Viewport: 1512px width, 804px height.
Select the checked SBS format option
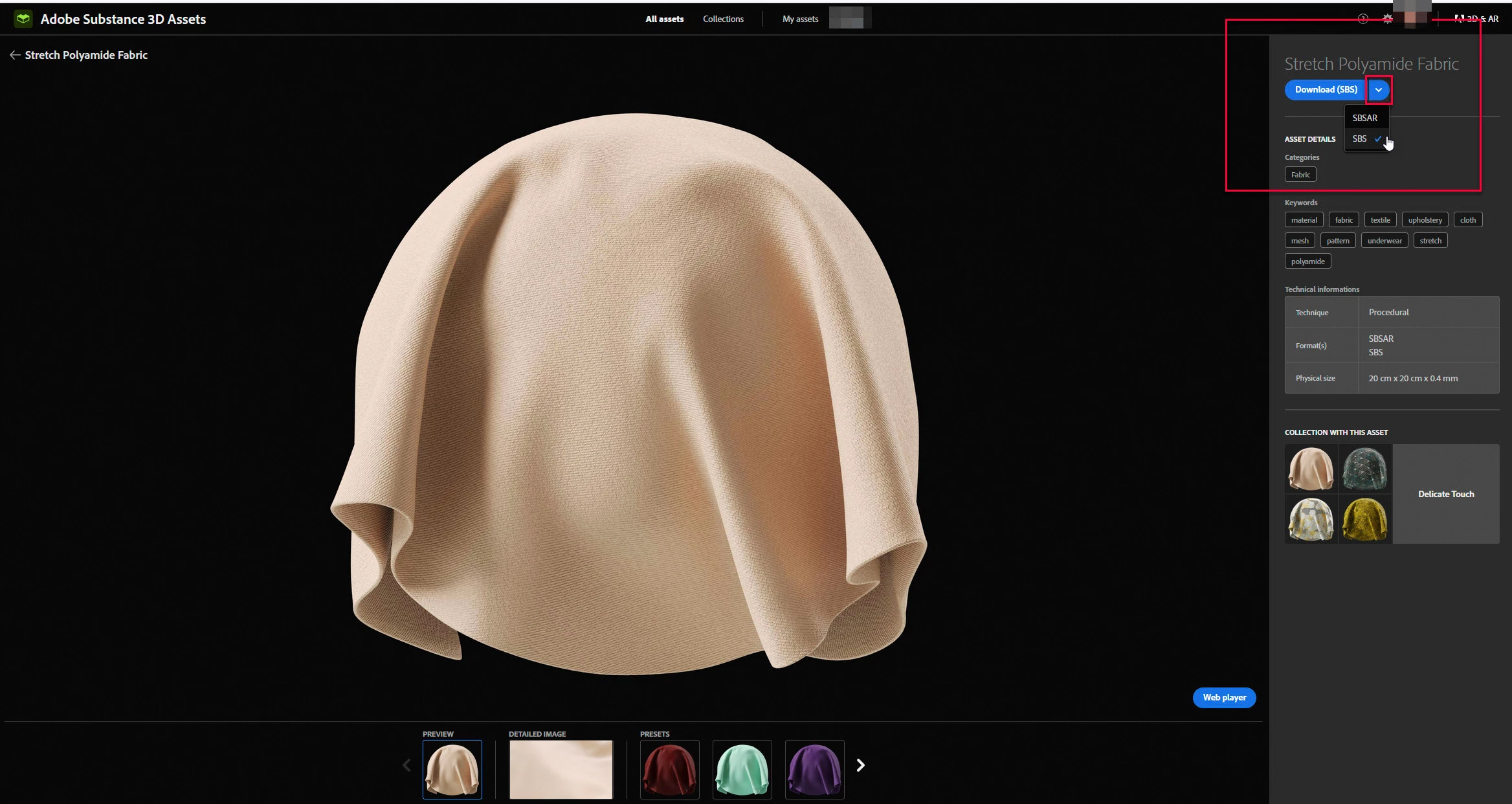click(1362, 139)
